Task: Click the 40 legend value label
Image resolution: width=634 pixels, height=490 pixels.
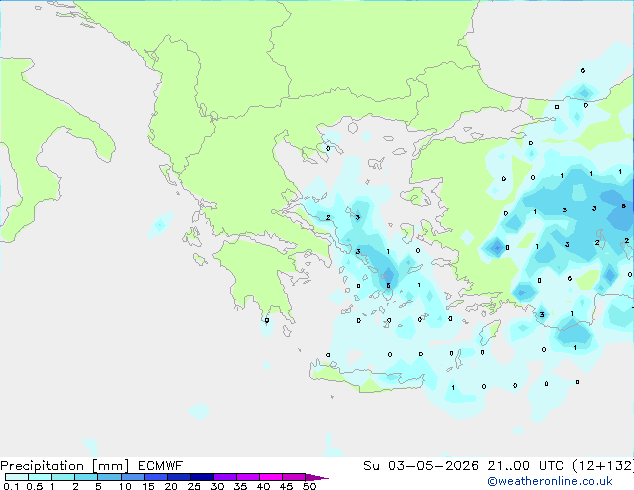Action: 263,486
